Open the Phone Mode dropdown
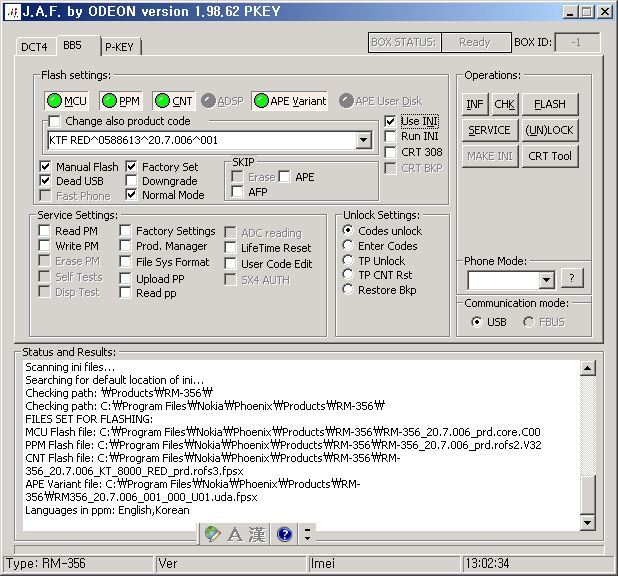Screen dimensions: 618x576 [546, 280]
